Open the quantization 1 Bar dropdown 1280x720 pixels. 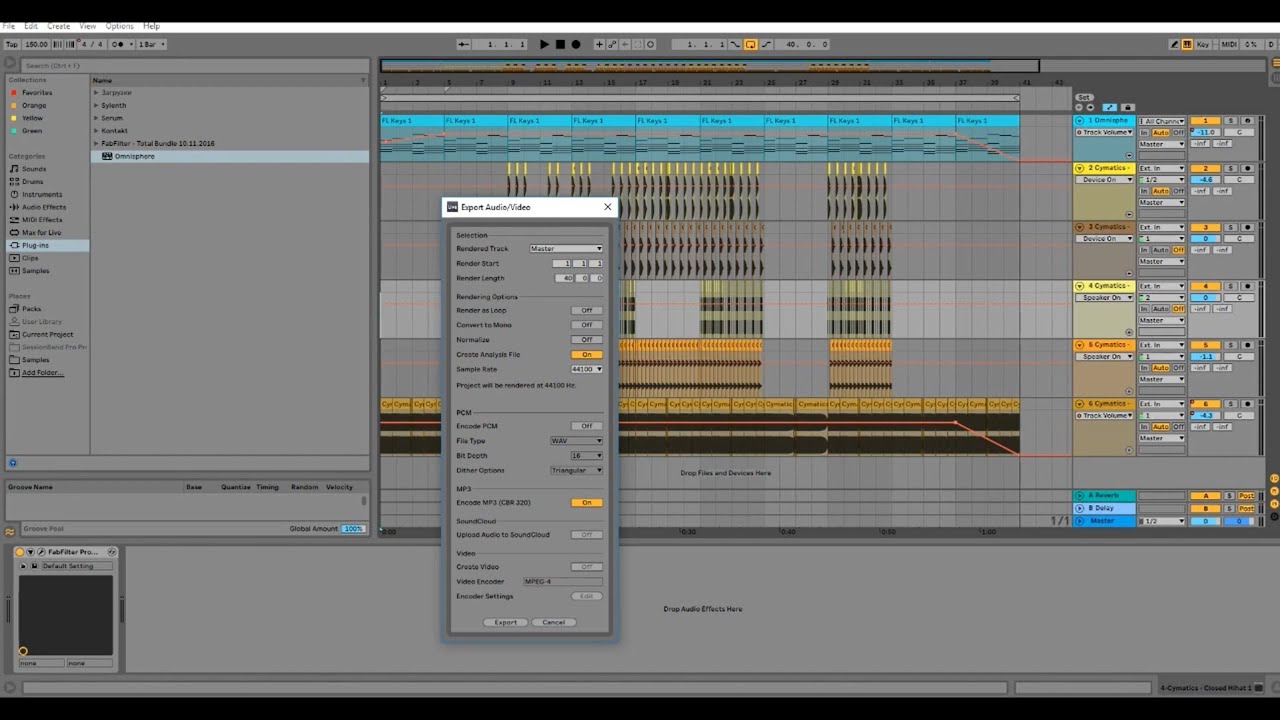[x=152, y=44]
